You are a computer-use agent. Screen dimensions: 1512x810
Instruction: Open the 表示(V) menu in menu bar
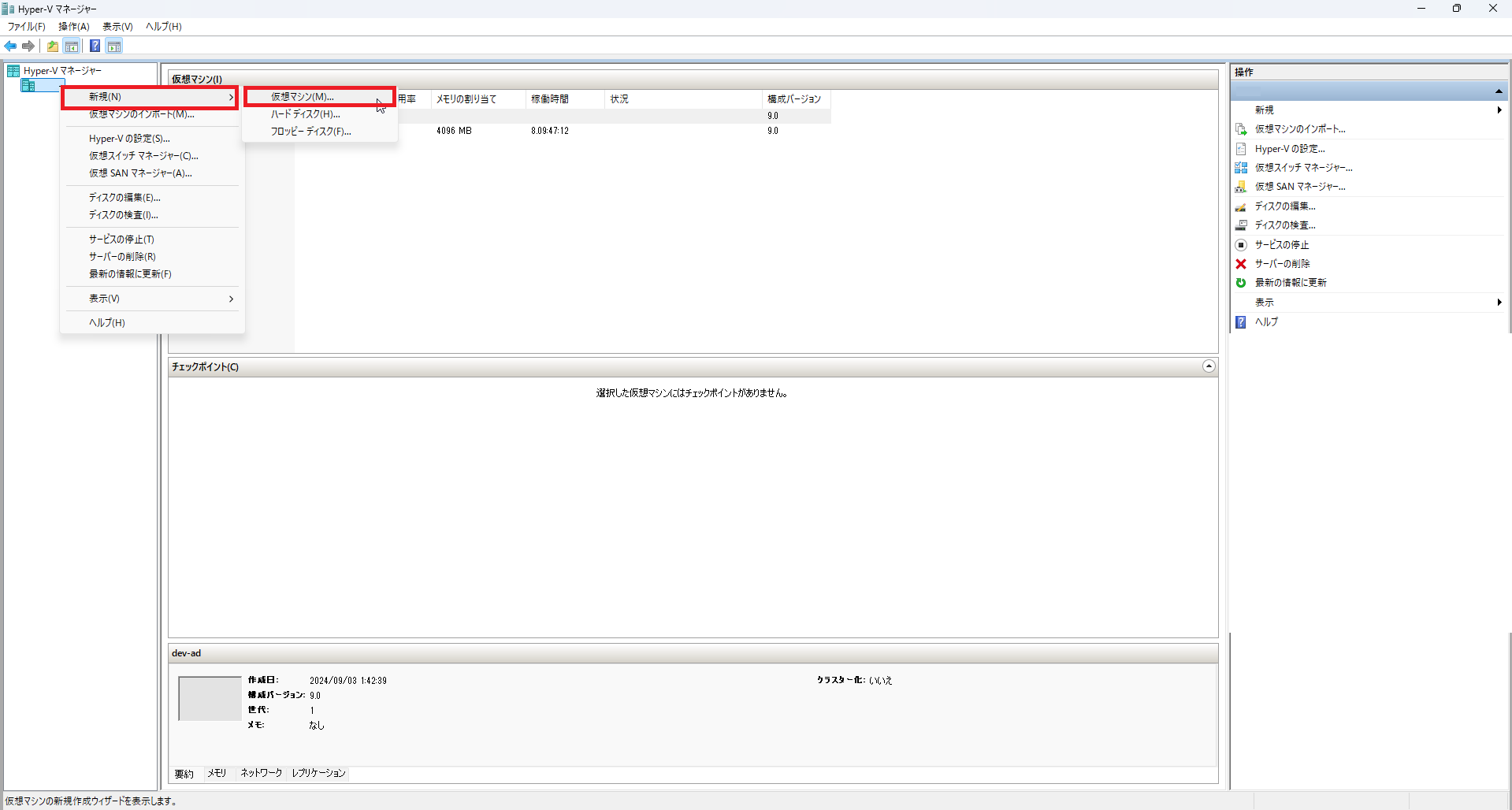(x=117, y=27)
